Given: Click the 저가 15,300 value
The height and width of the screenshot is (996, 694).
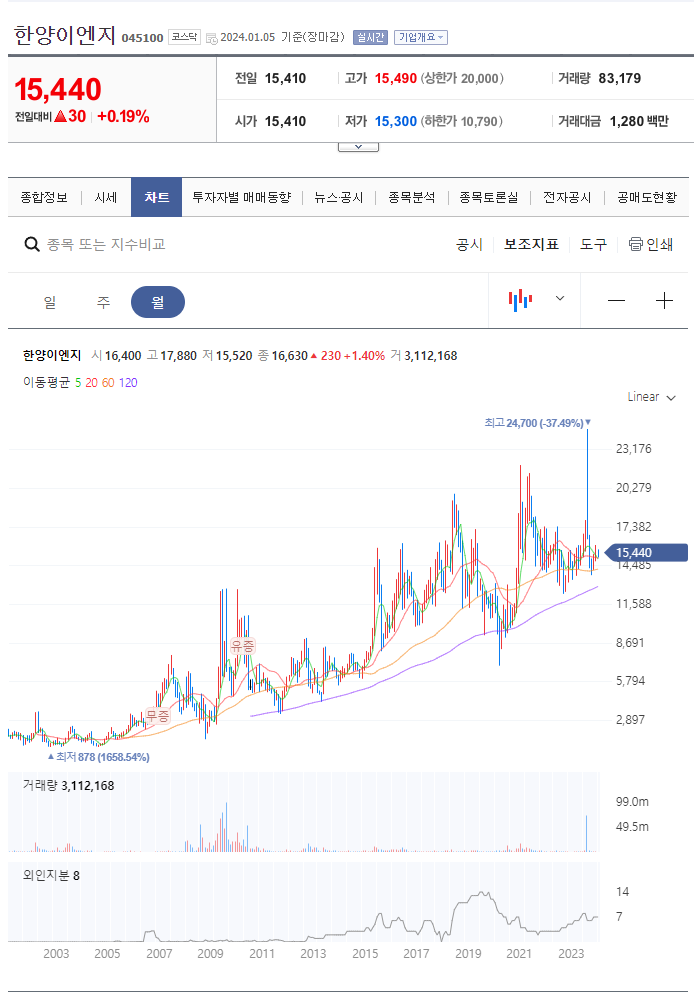Looking at the screenshot, I should coord(396,121).
